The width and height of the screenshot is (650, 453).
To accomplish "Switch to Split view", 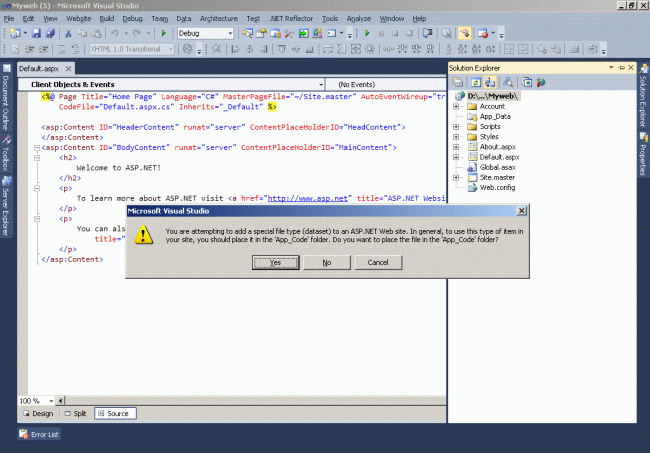I will [x=75, y=413].
